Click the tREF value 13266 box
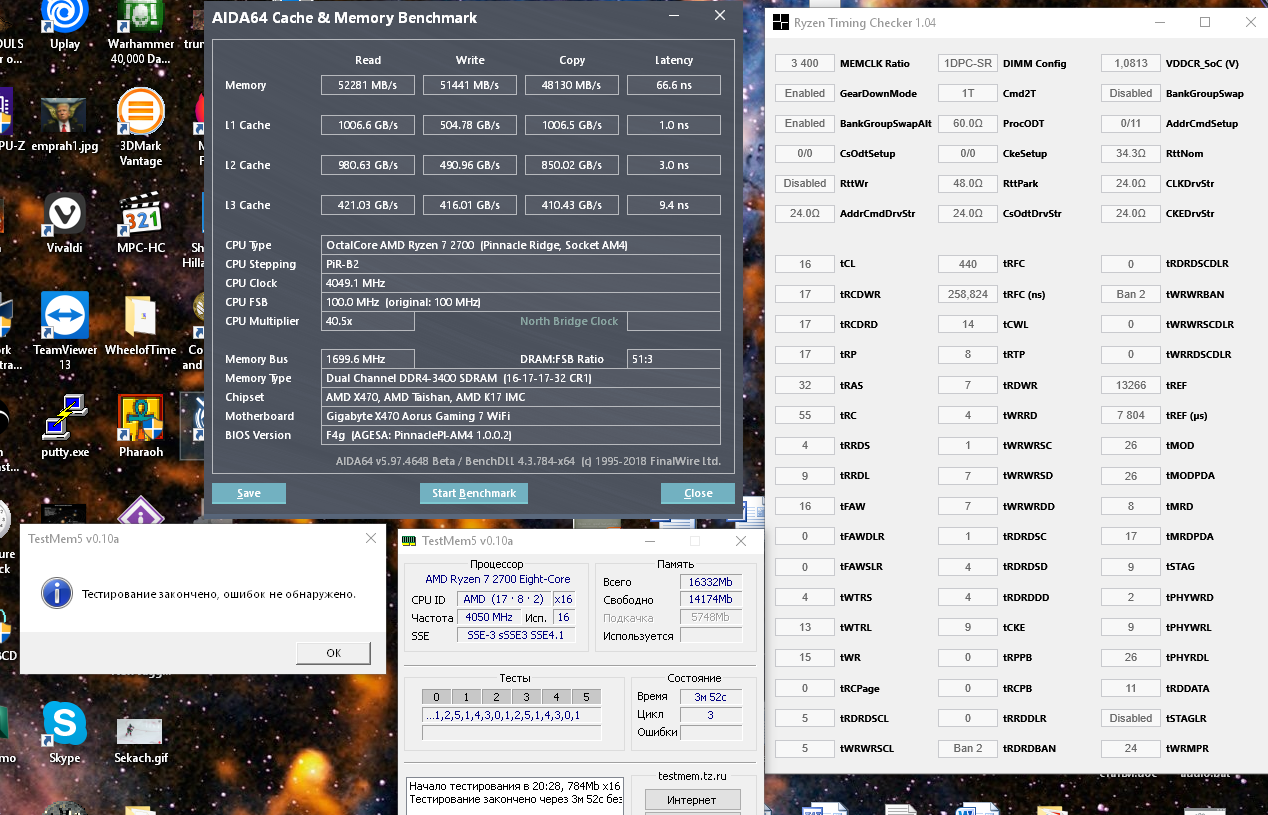This screenshot has height=815, width=1268. click(1131, 385)
